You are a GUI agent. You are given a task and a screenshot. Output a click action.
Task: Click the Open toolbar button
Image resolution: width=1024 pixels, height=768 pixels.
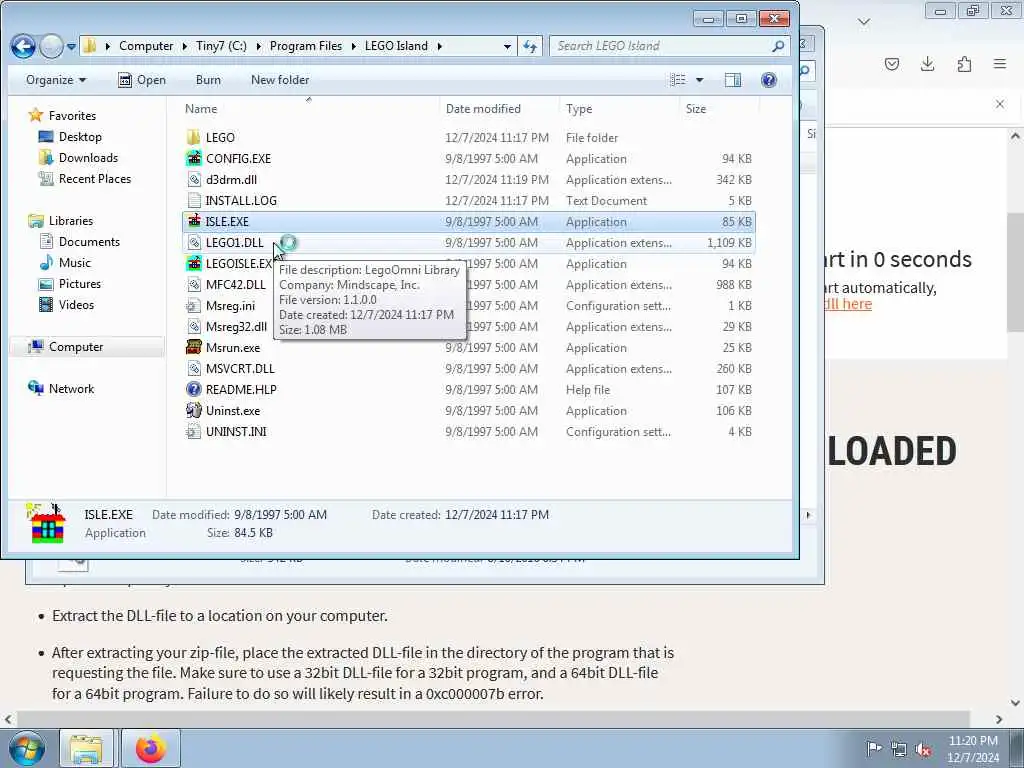[142, 80]
